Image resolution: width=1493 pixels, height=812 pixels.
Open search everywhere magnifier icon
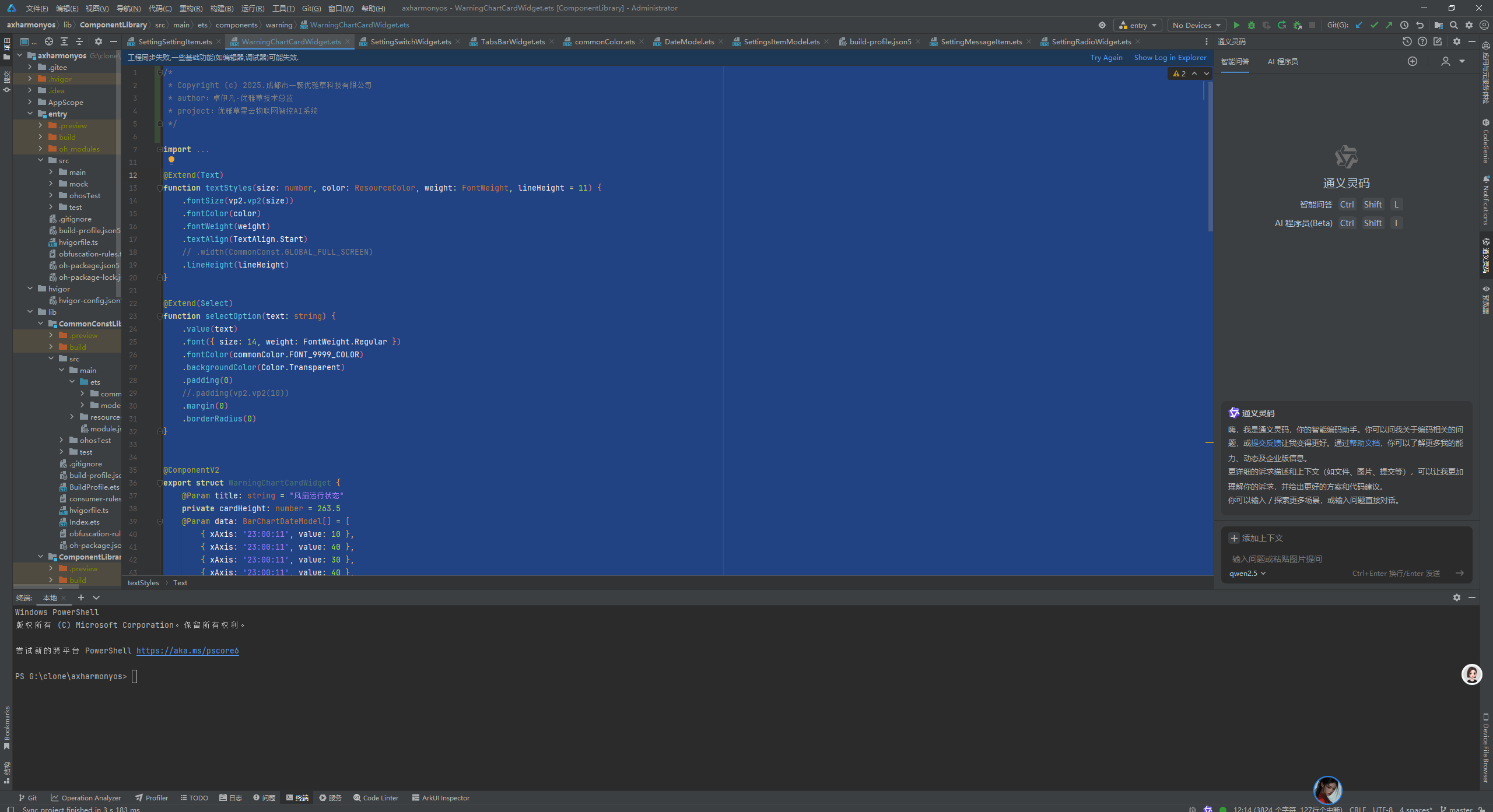click(1454, 25)
